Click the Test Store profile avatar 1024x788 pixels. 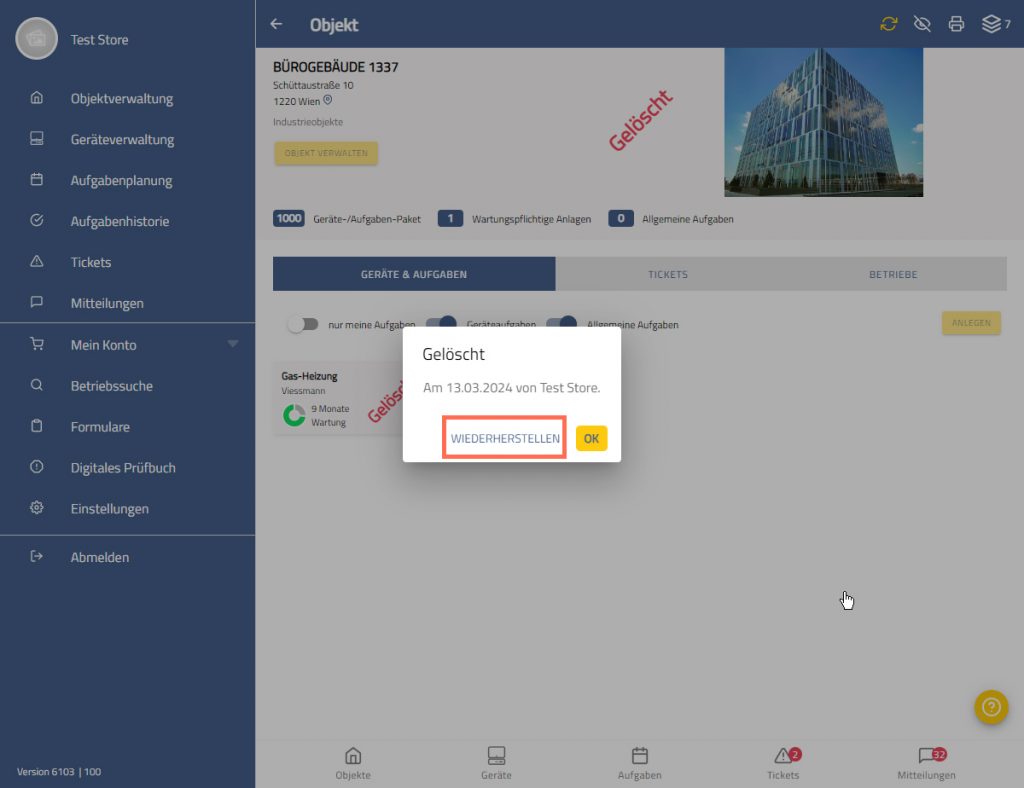pos(36,39)
